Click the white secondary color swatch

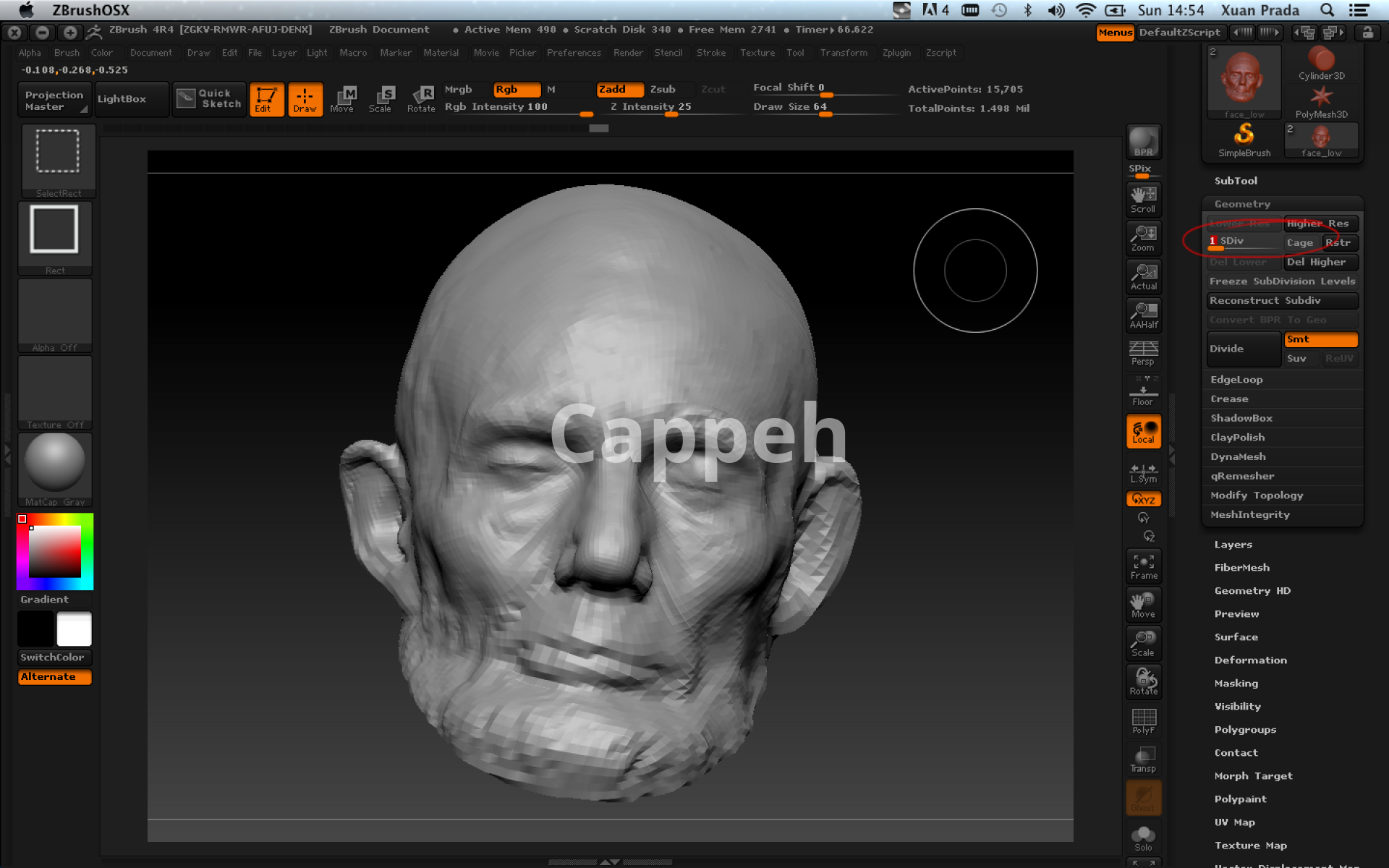click(74, 629)
